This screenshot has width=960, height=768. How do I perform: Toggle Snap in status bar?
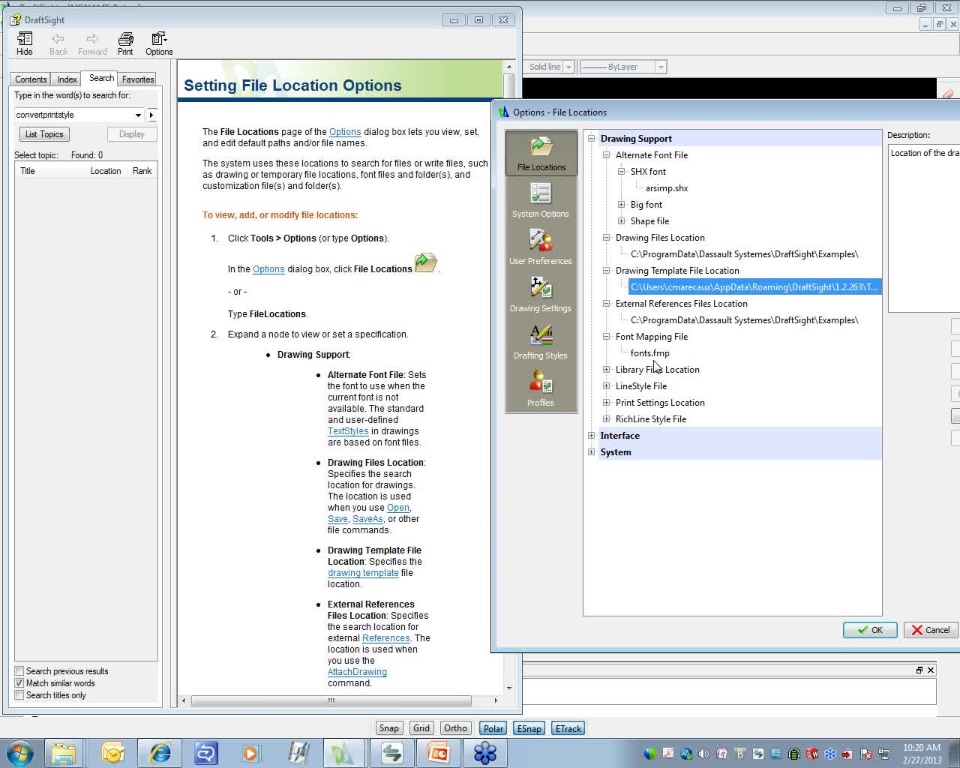(x=389, y=728)
